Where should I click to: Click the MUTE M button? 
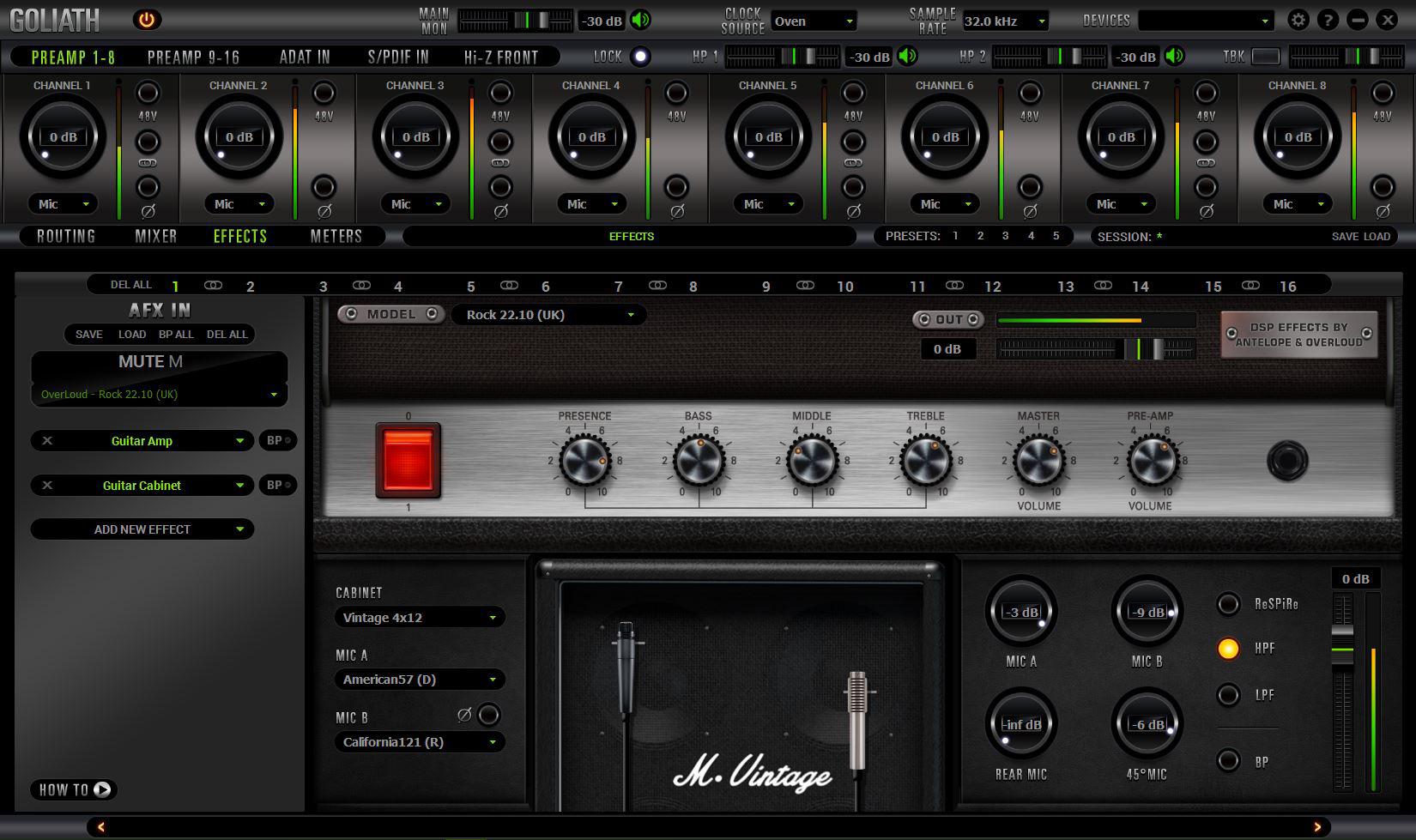[151, 362]
